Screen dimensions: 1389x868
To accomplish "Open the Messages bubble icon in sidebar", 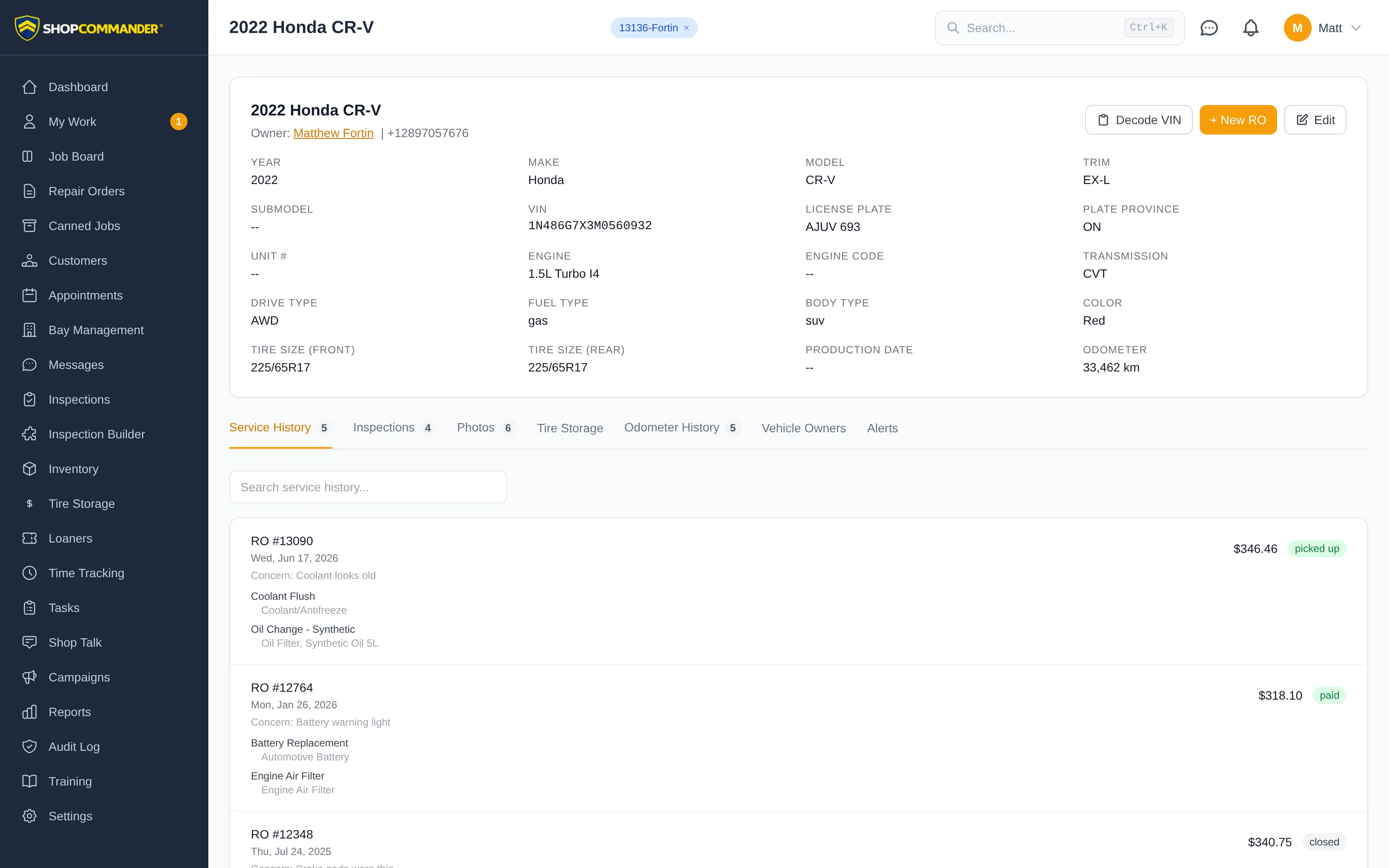I will click(x=29, y=365).
